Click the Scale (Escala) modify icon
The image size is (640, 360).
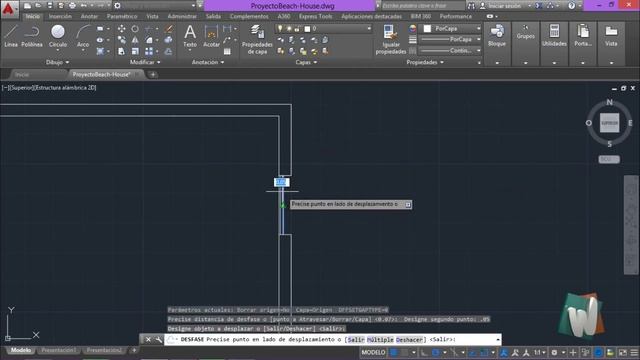[135, 51]
